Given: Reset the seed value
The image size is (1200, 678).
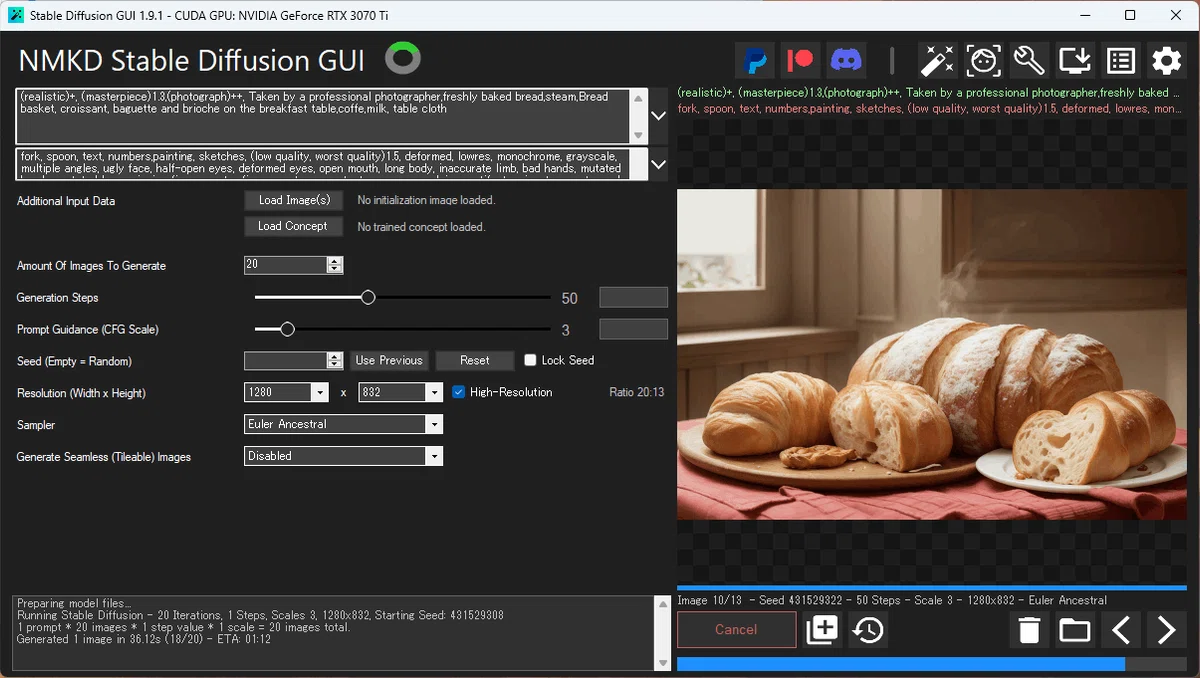Looking at the screenshot, I should [475, 361].
